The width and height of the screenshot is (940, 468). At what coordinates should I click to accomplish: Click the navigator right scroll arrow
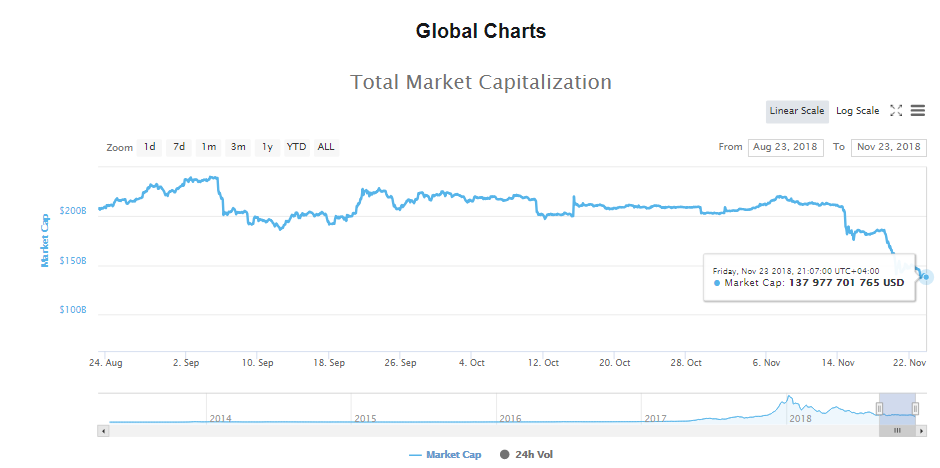(x=922, y=431)
